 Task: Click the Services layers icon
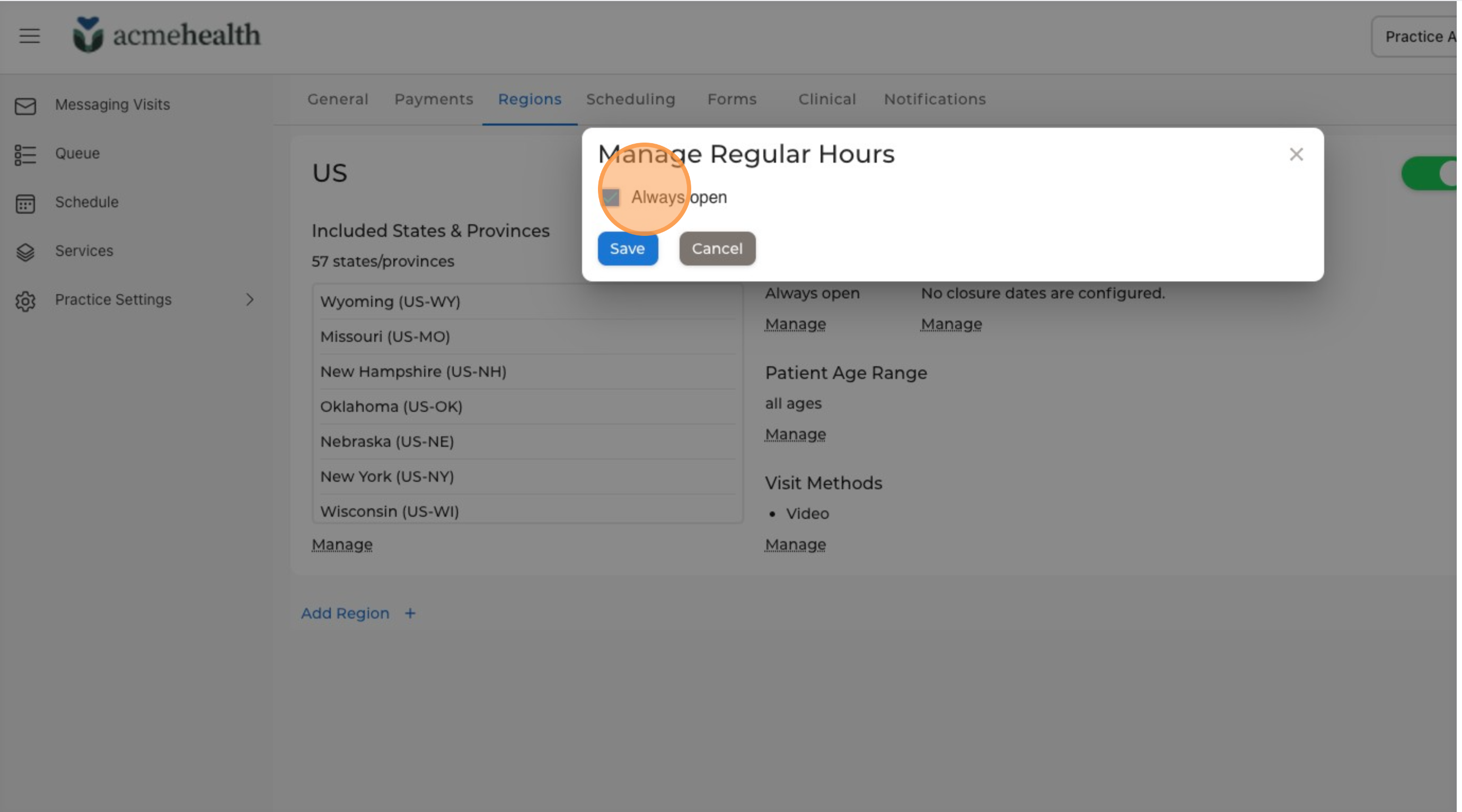click(25, 252)
